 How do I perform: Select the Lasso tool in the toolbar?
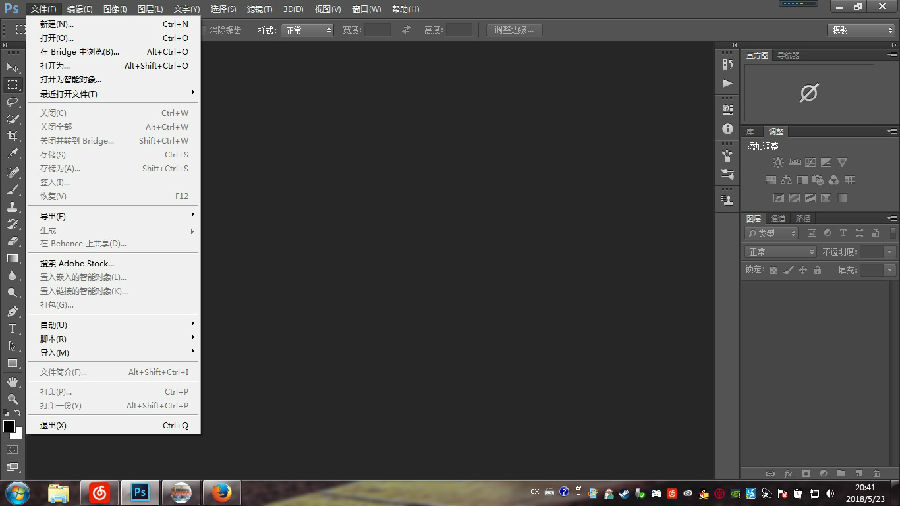pos(13,102)
